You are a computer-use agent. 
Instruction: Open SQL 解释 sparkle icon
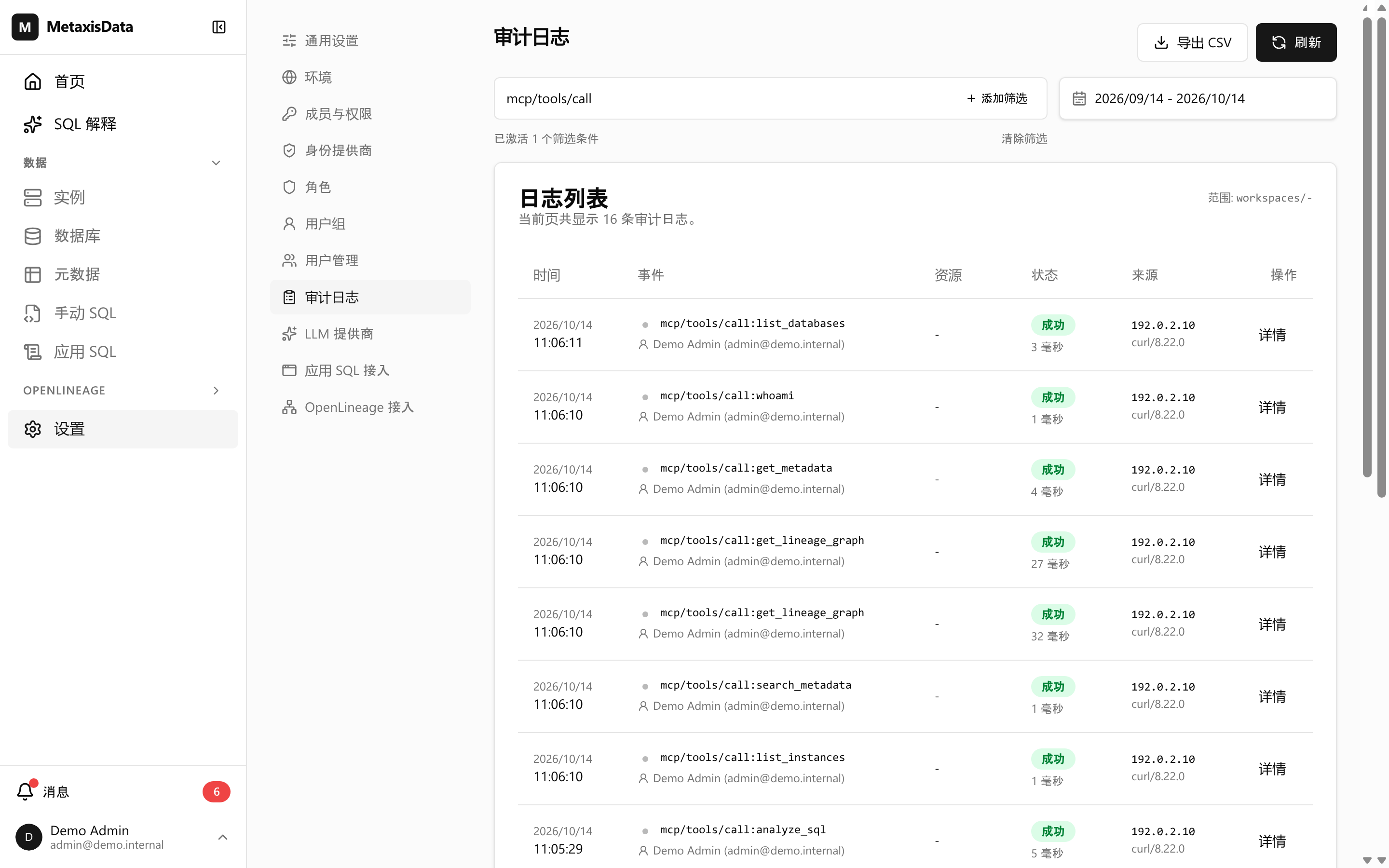(x=33, y=124)
